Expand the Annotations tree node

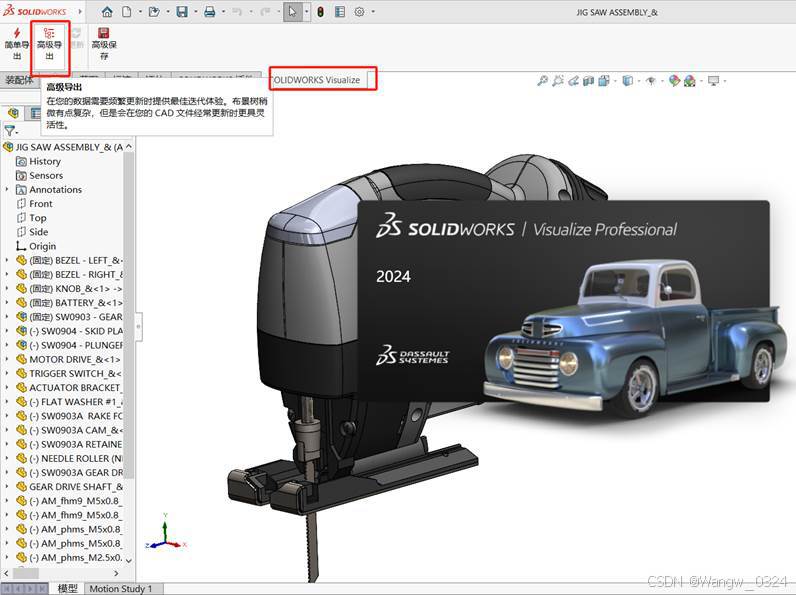(7, 189)
